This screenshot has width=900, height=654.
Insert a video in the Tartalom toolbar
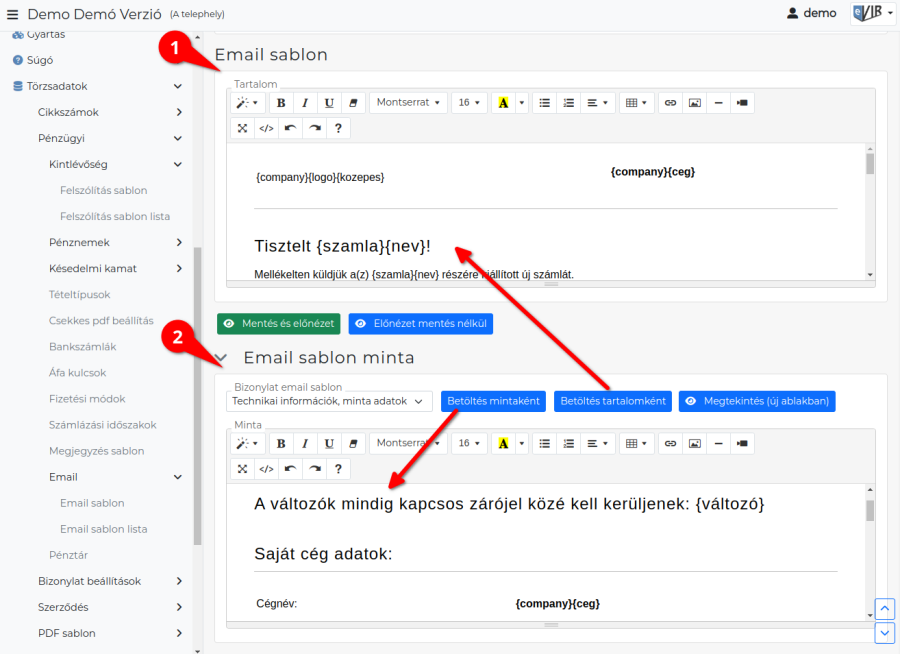(x=740, y=101)
